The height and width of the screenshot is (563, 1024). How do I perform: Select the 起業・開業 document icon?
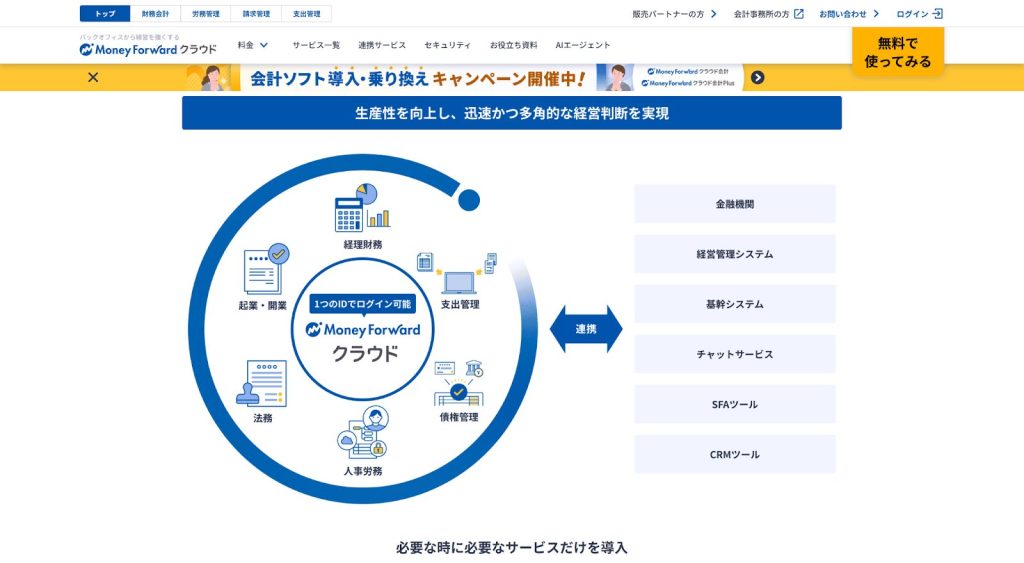[x=264, y=269]
